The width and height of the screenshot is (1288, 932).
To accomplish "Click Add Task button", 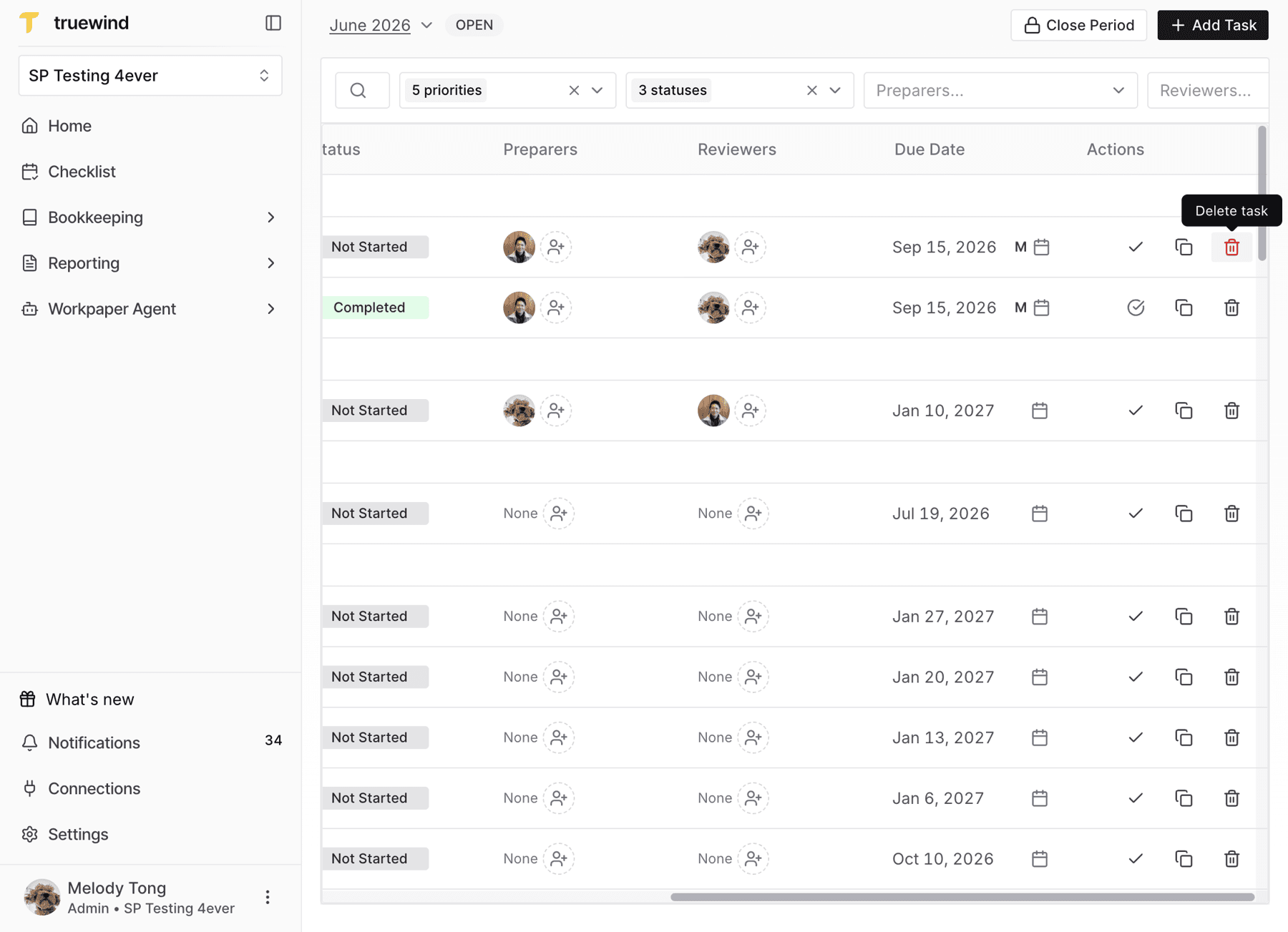I will (1213, 25).
